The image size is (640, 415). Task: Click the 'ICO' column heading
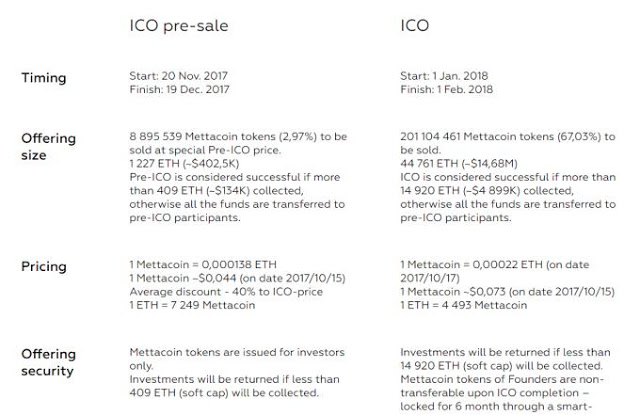415,25
